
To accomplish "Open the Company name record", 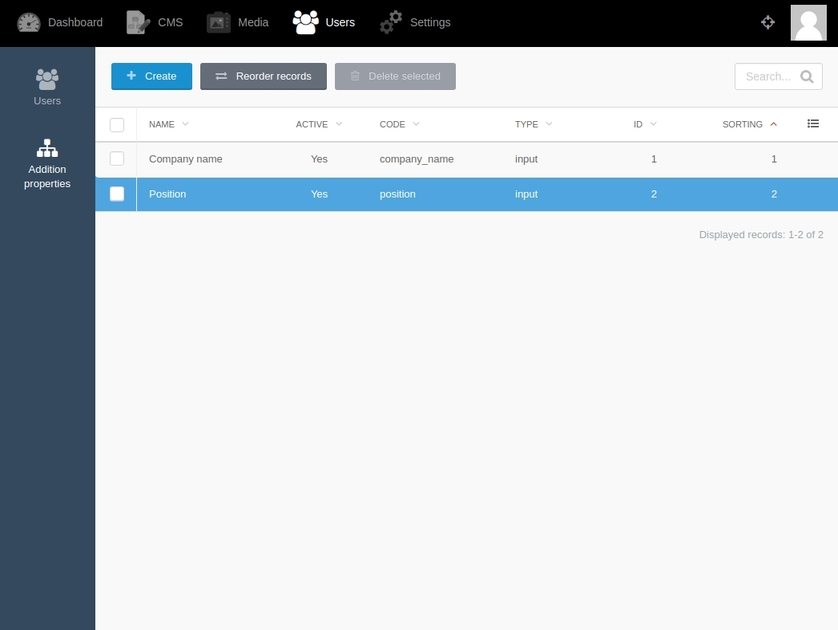I will click(185, 159).
